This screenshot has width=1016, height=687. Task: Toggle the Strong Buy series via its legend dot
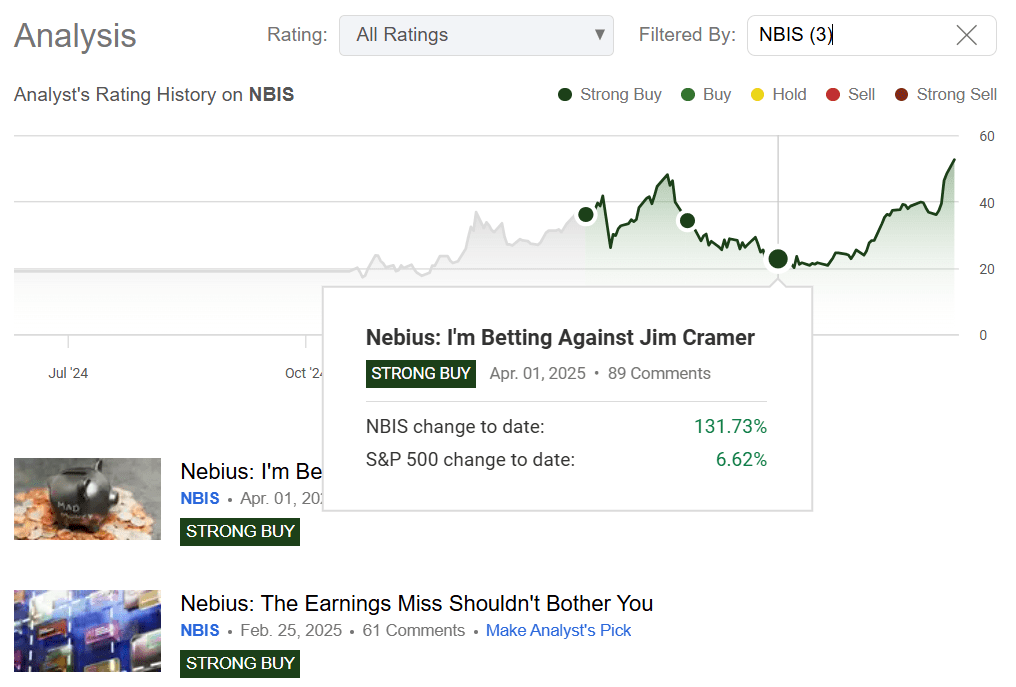565,94
